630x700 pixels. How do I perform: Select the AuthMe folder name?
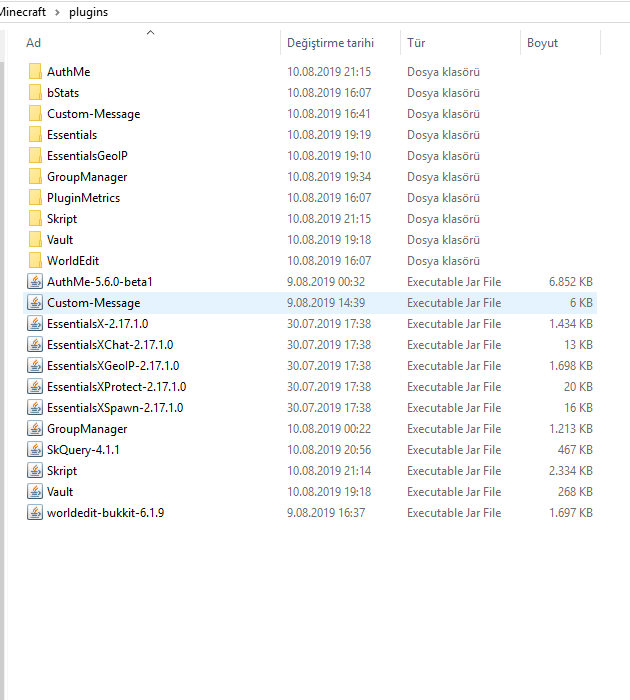coord(69,72)
